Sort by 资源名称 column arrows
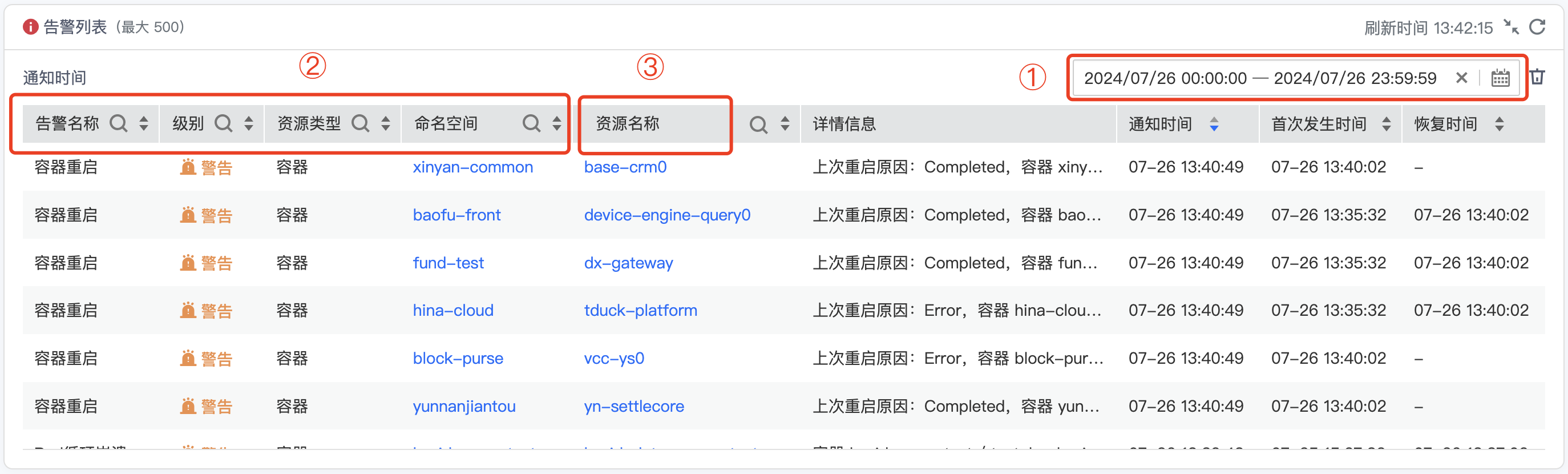This screenshot has width=1568, height=474. pos(785,124)
